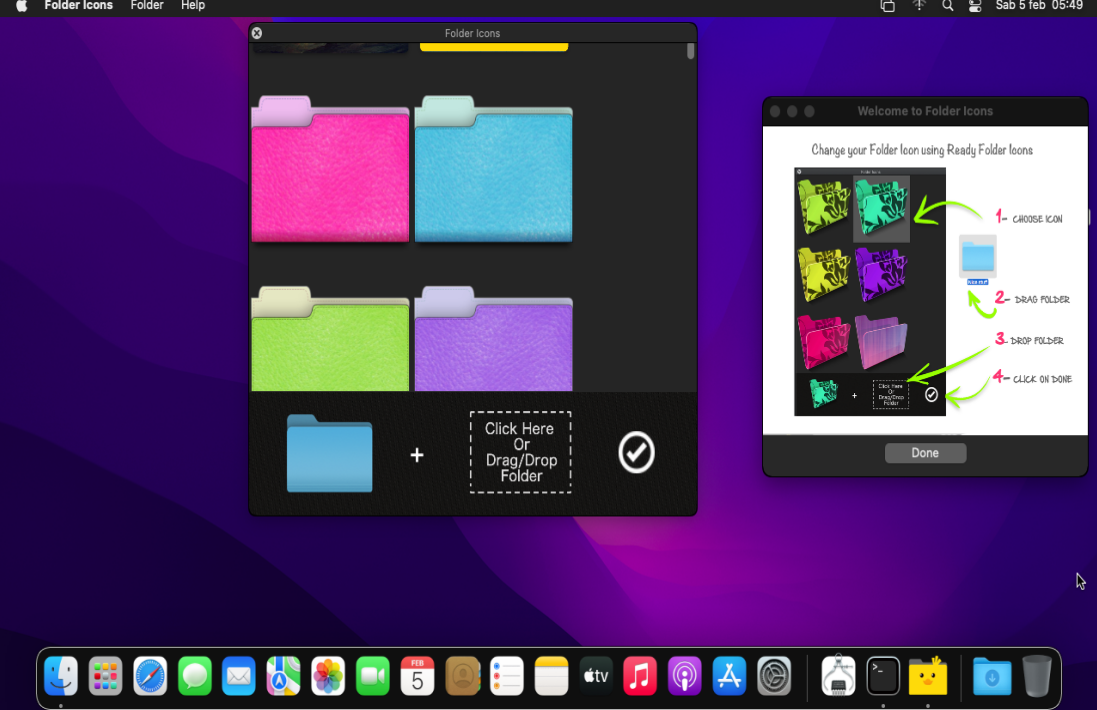The height and width of the screenshot is (710, 1097).
Task: Click the tutorial screenshot in Welcome window
Action: 870,292
